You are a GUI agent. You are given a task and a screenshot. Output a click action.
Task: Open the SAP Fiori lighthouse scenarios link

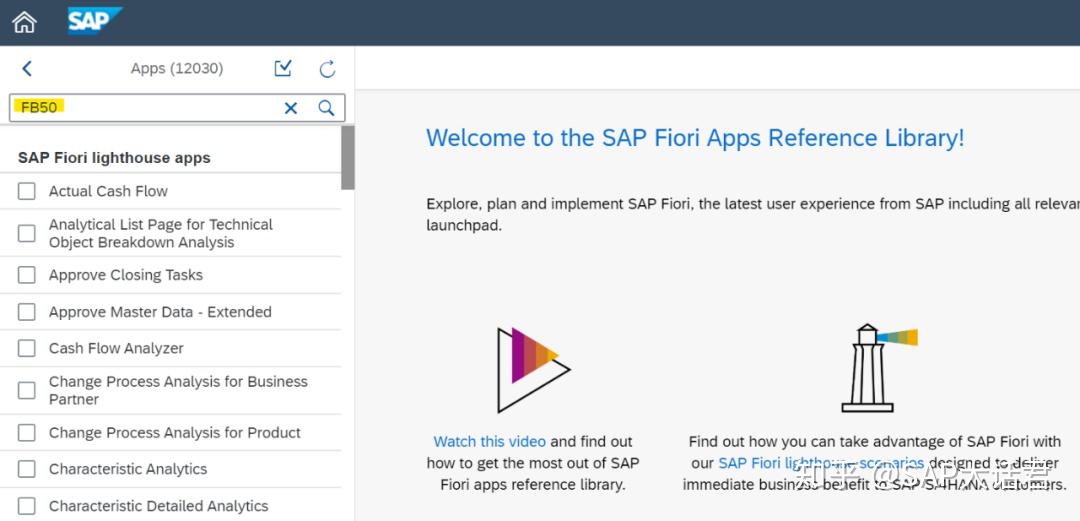(x=820, y=463)
